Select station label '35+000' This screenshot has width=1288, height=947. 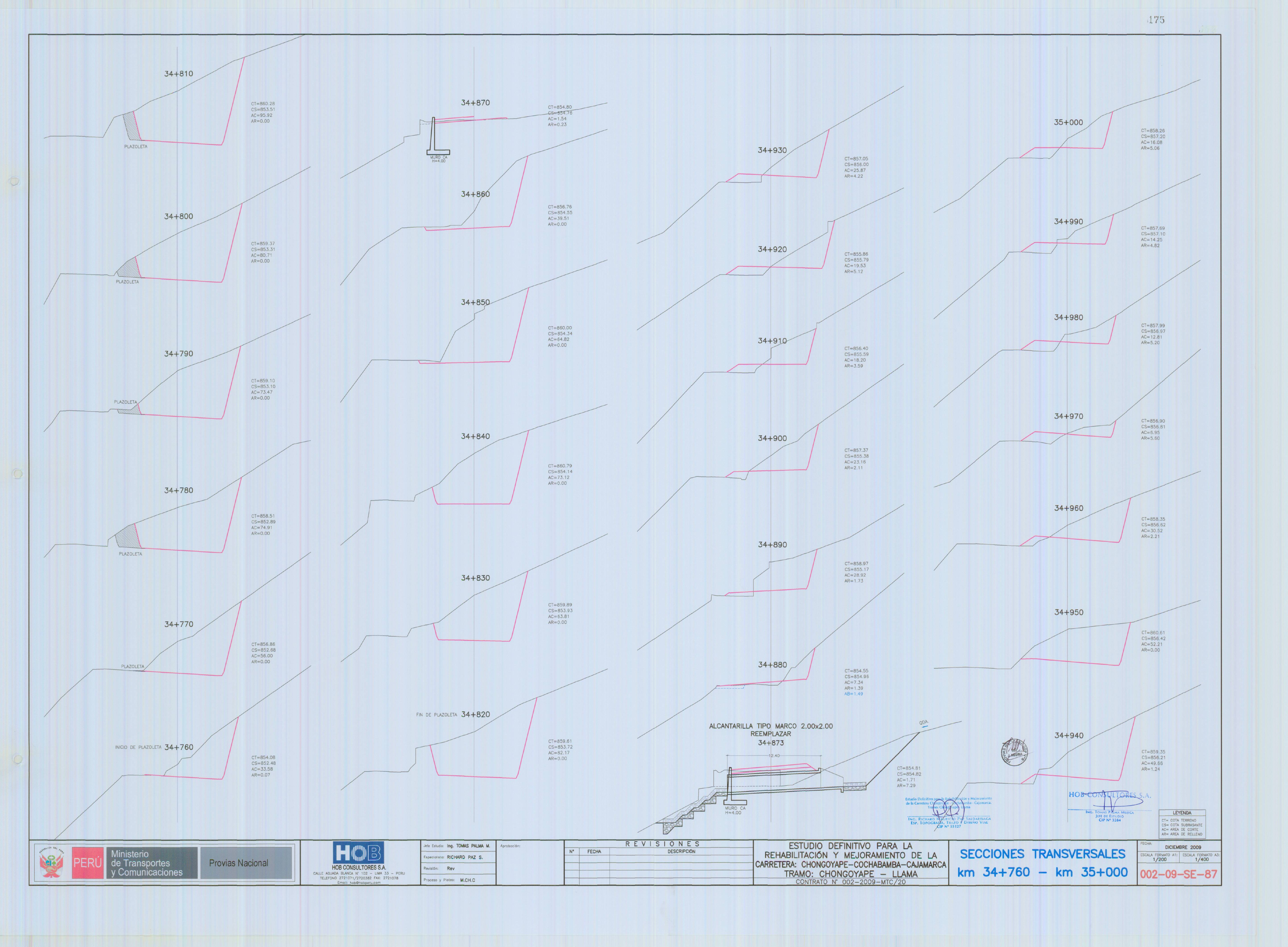click(1068, 123)
